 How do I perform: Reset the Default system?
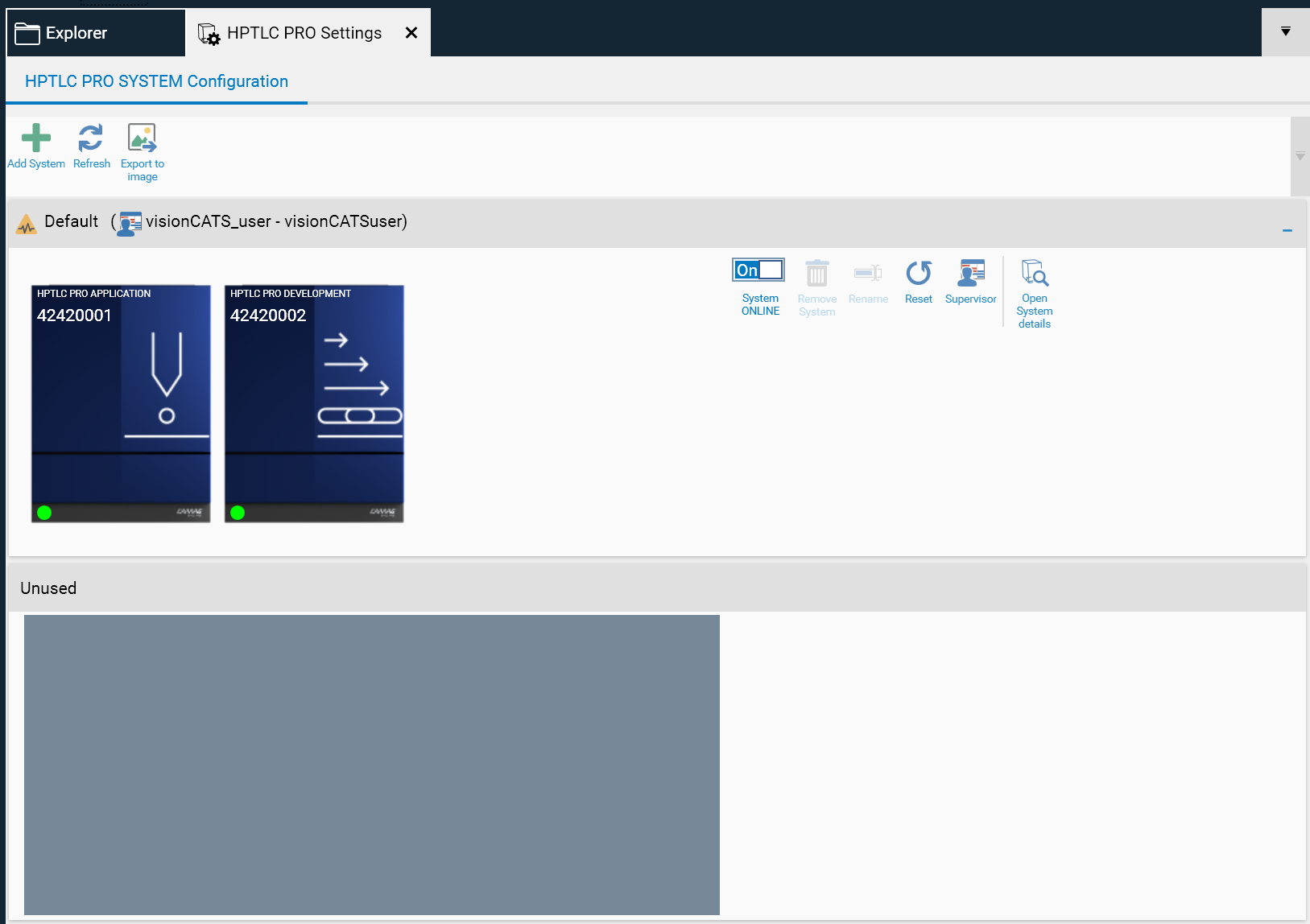918,274
